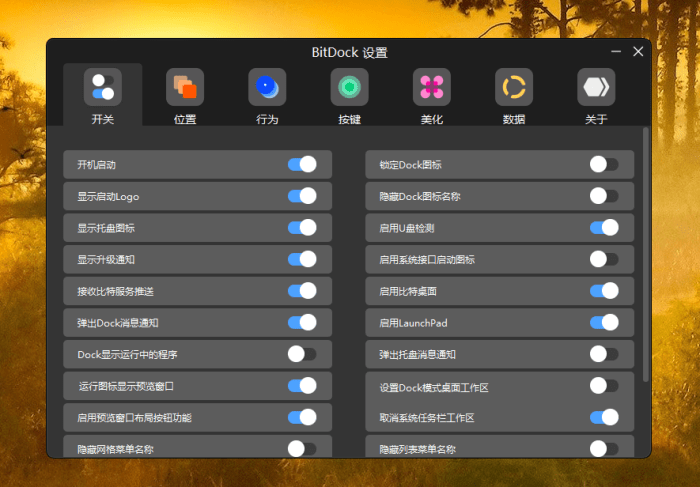Toggle 启用预览窗口布局按钮功能 switch
The image size is (700, 487).
[x=302, y=417]
